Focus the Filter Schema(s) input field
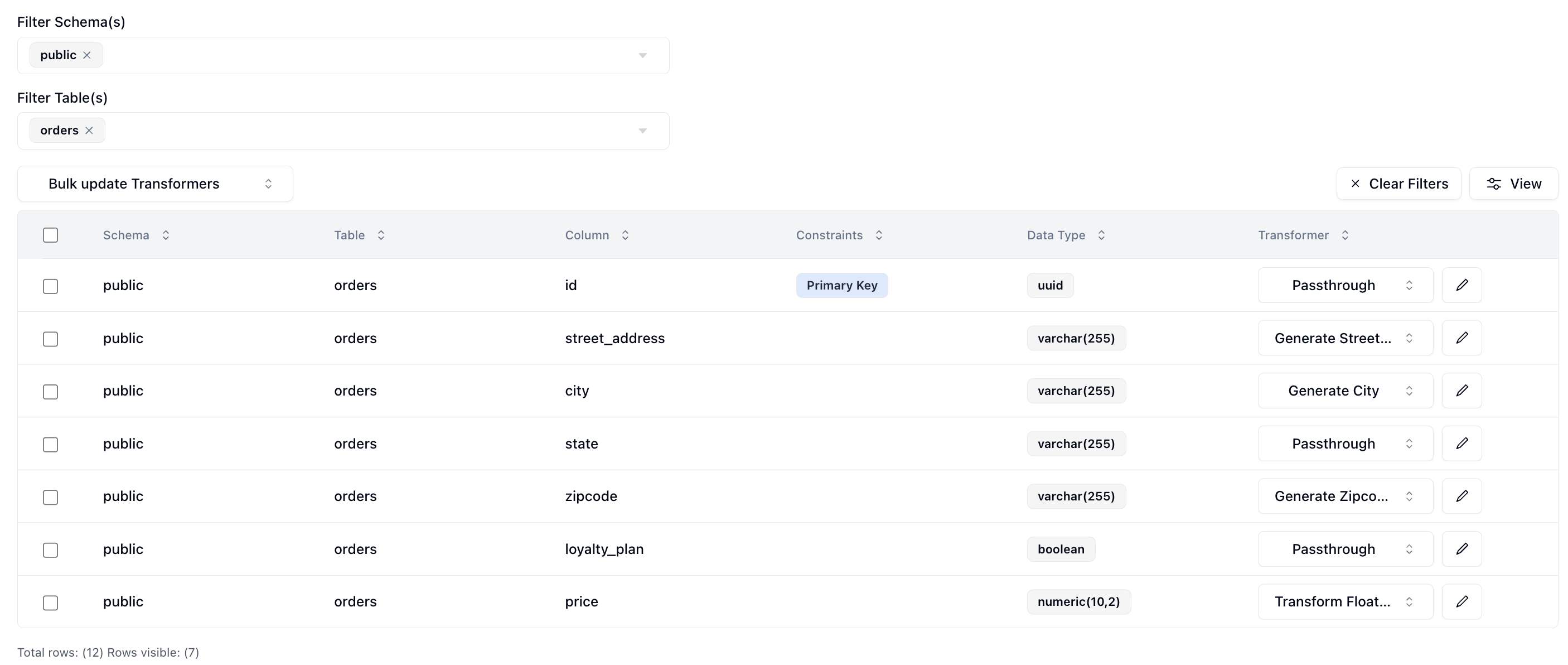The image size is (1568, 665). coord(343,55)
